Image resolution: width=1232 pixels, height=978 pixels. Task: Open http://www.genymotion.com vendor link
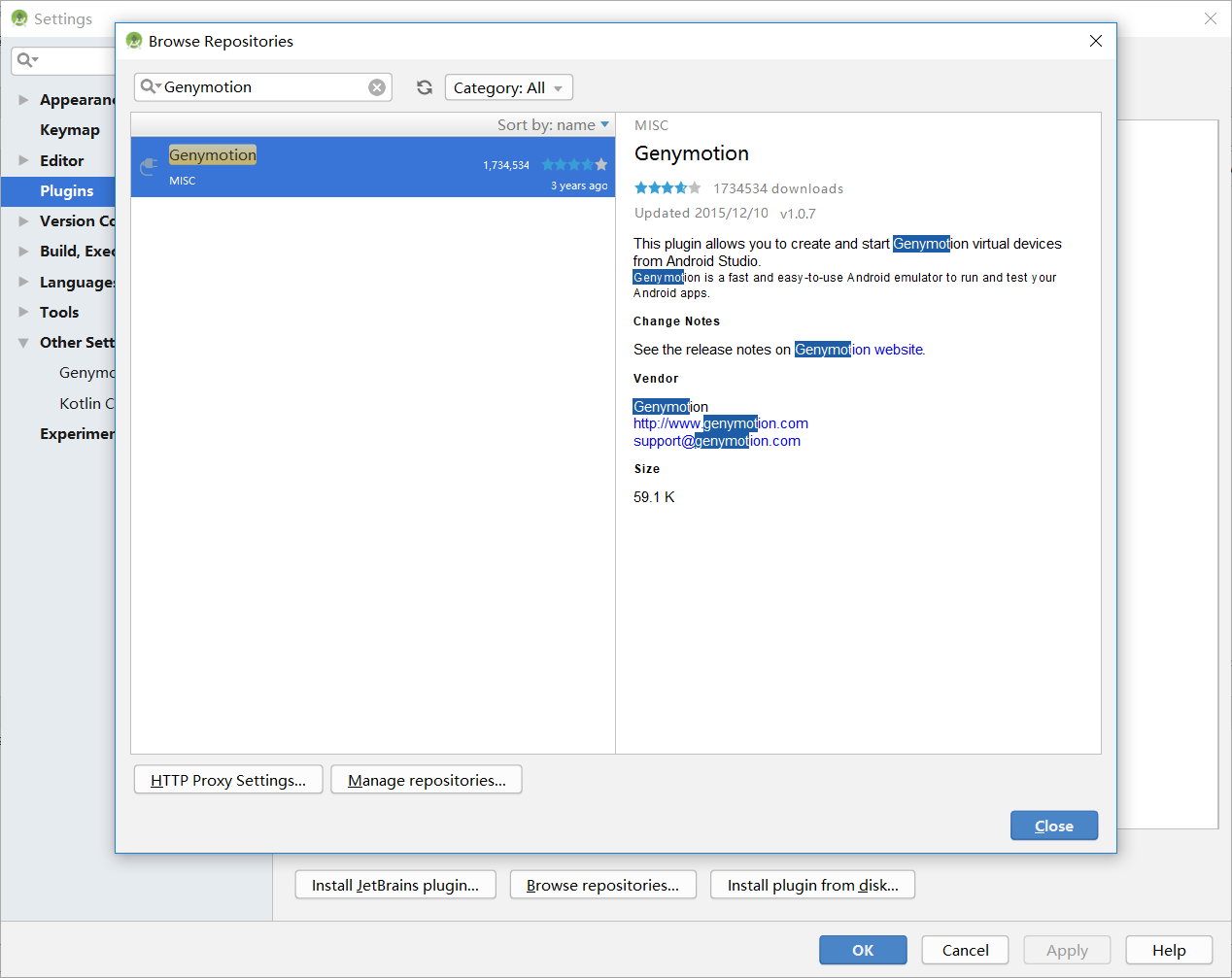click(721, 423)
